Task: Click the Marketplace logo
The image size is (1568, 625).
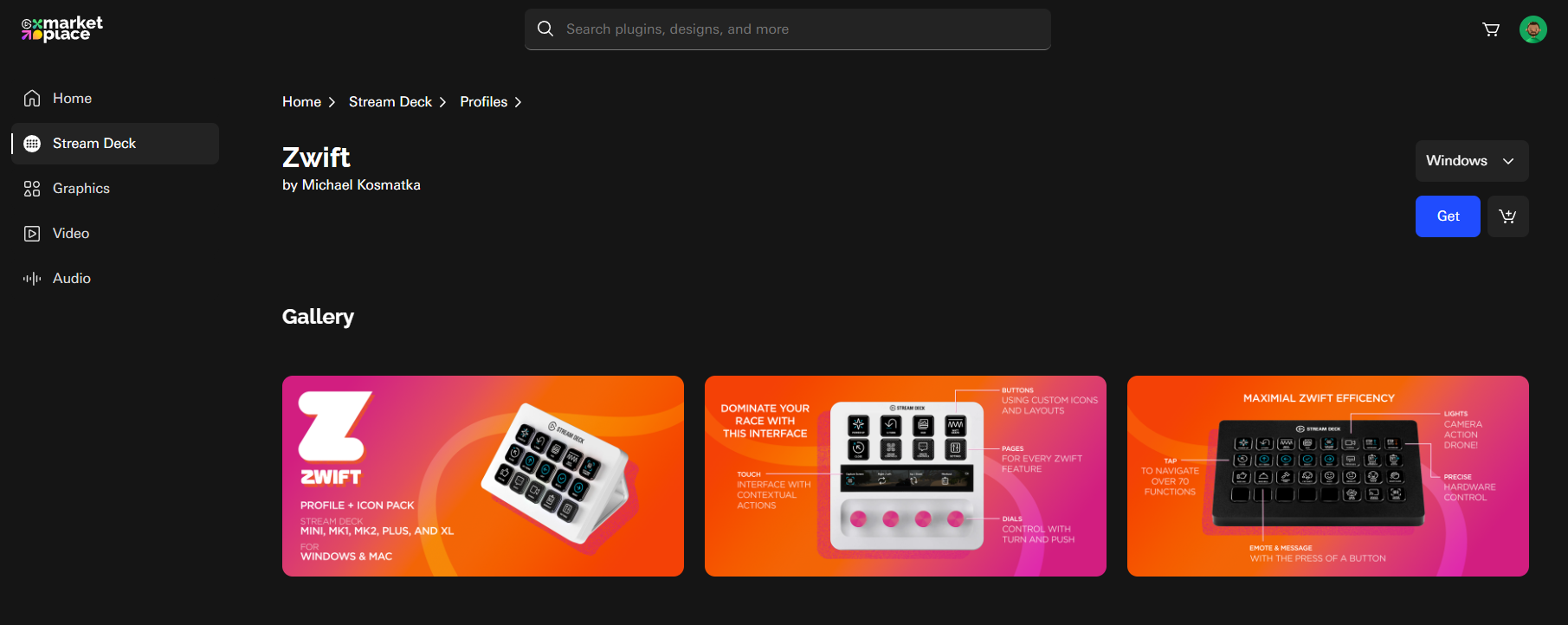Action: click(x=61, y=29)
